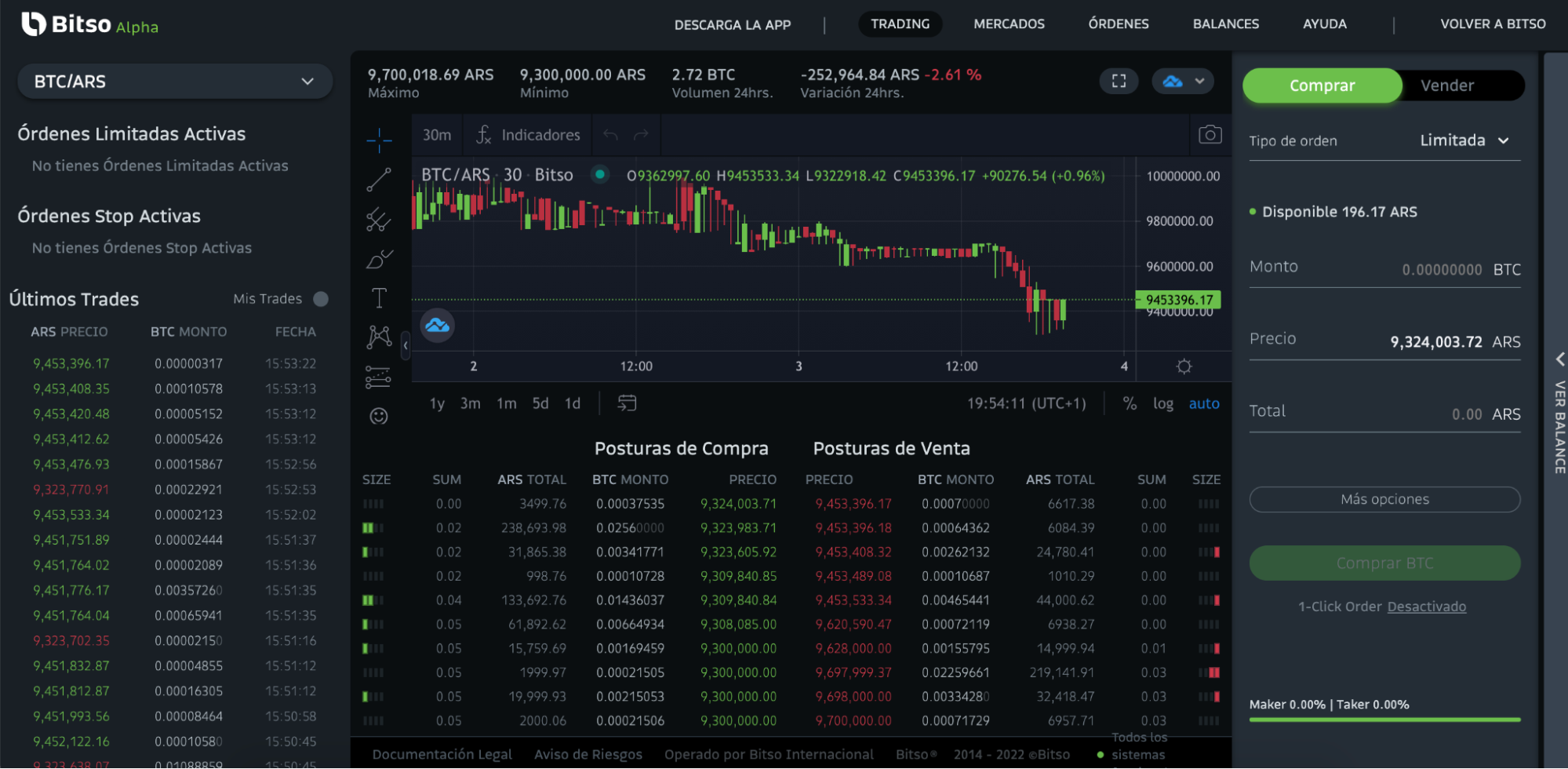1568x769 pixels.
Task: Click the Precio ARS price field
Action: (1384, 341)
